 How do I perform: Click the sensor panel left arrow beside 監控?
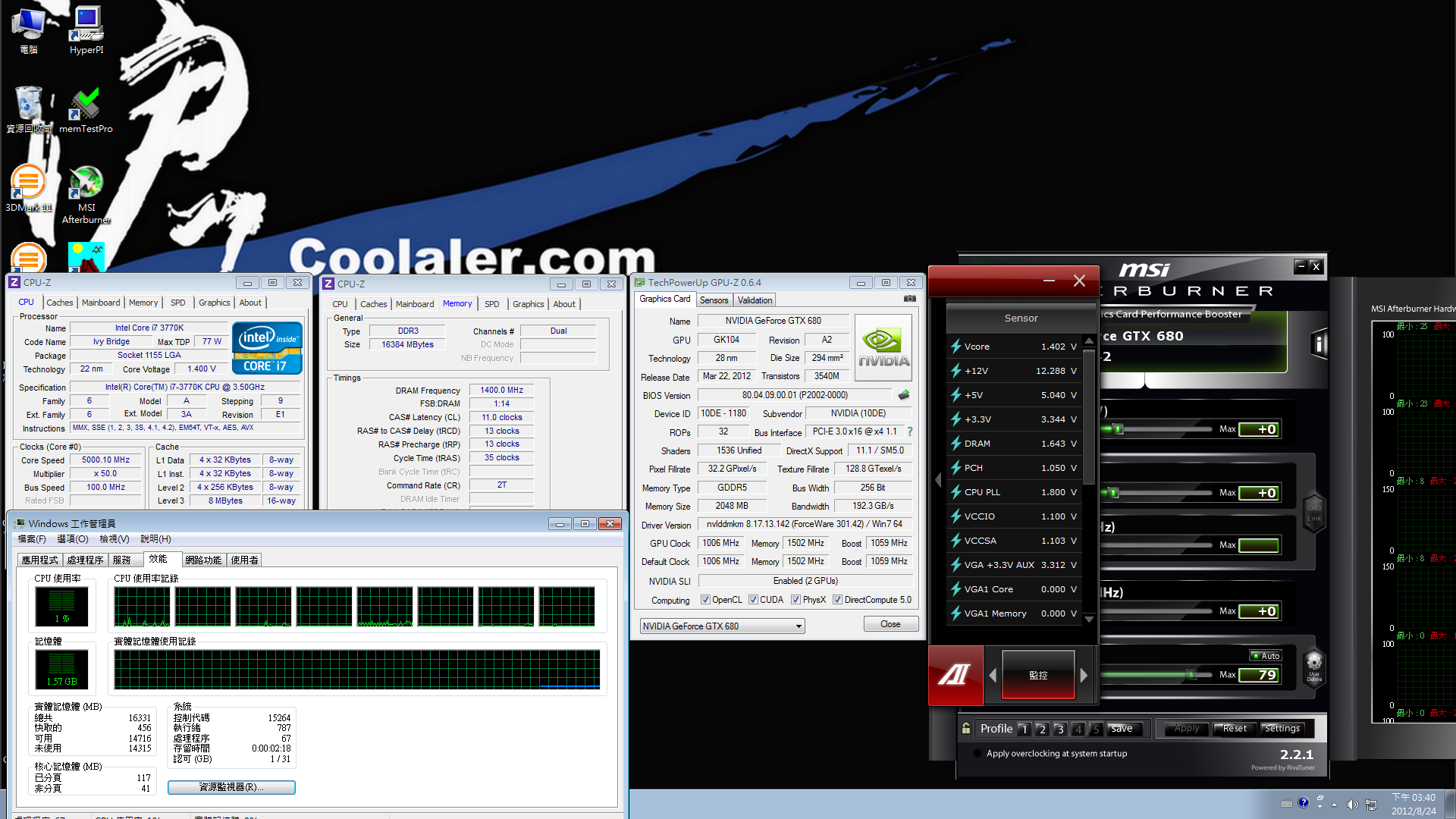click(x=993, y=675)
